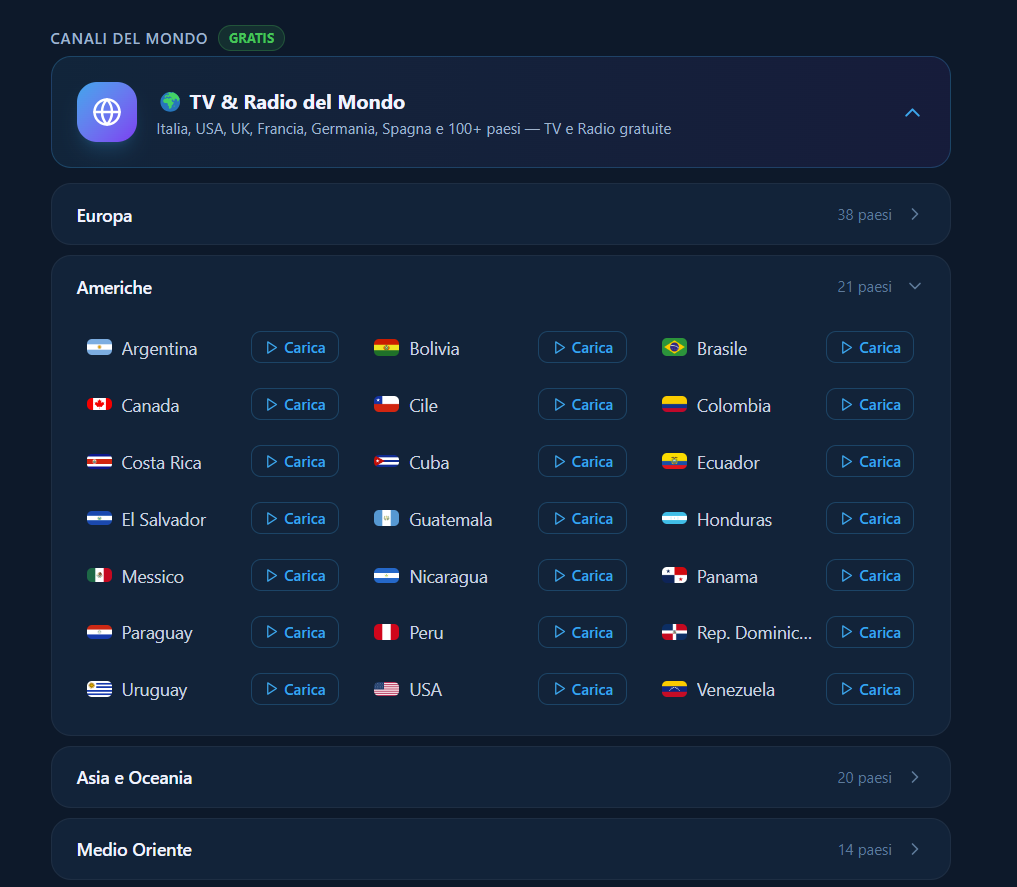Load Canada channels with Carica
The image size is (1017, 887).
click(295, 405)
